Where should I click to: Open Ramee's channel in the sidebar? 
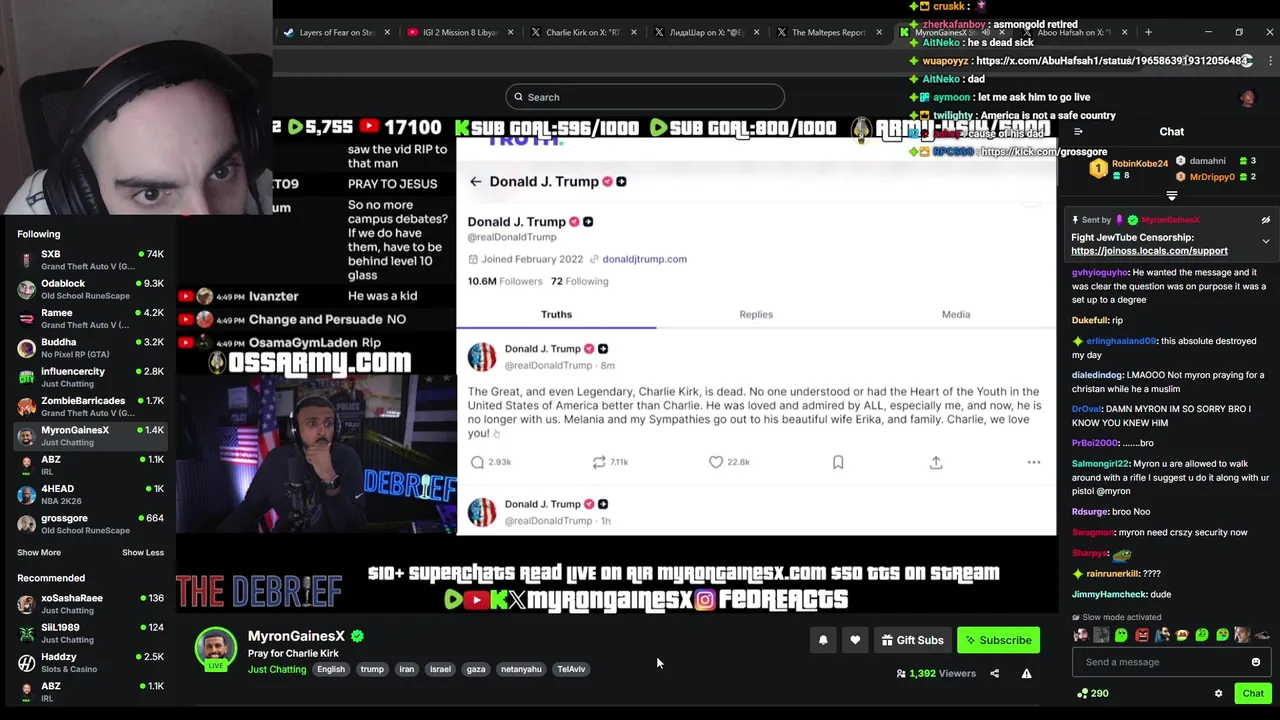click(90, 319)
